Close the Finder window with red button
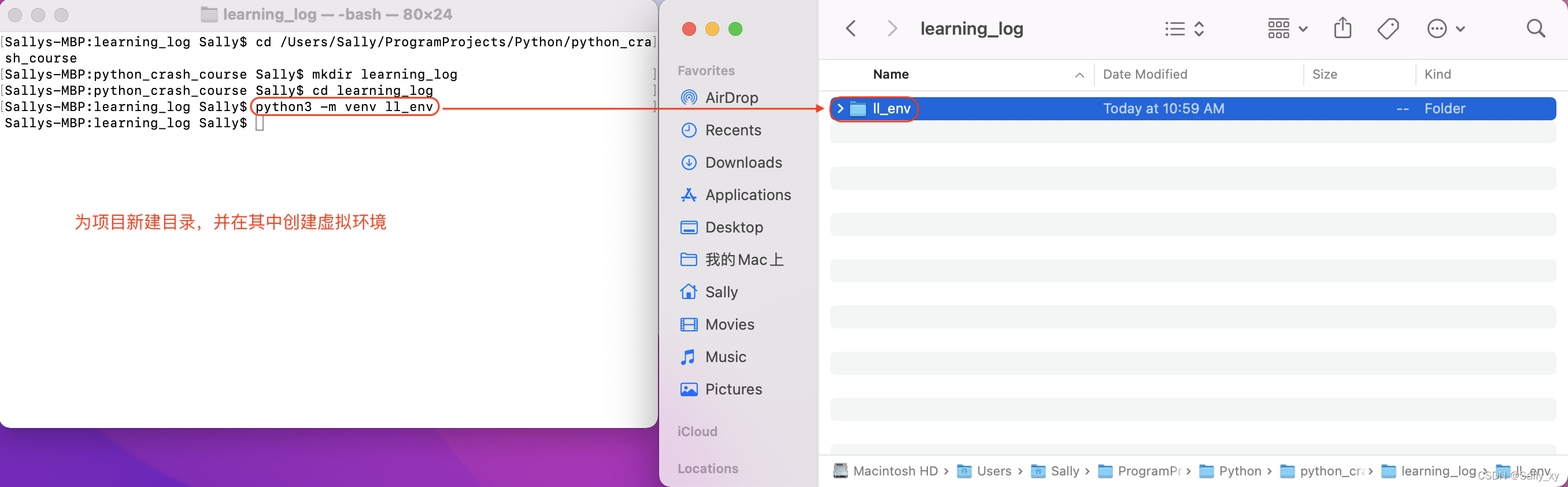This screenshot has width=1568, height=487. coord(689,28)
